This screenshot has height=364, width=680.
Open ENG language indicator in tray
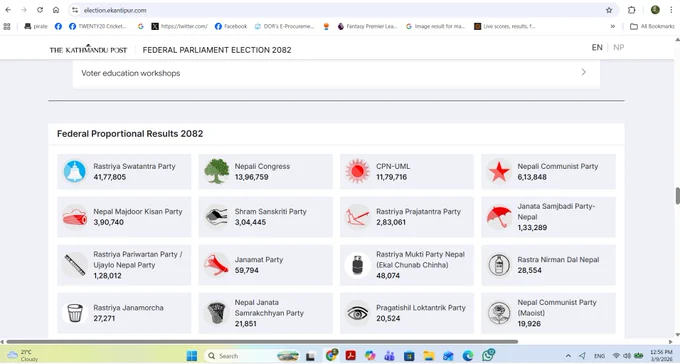599,356
